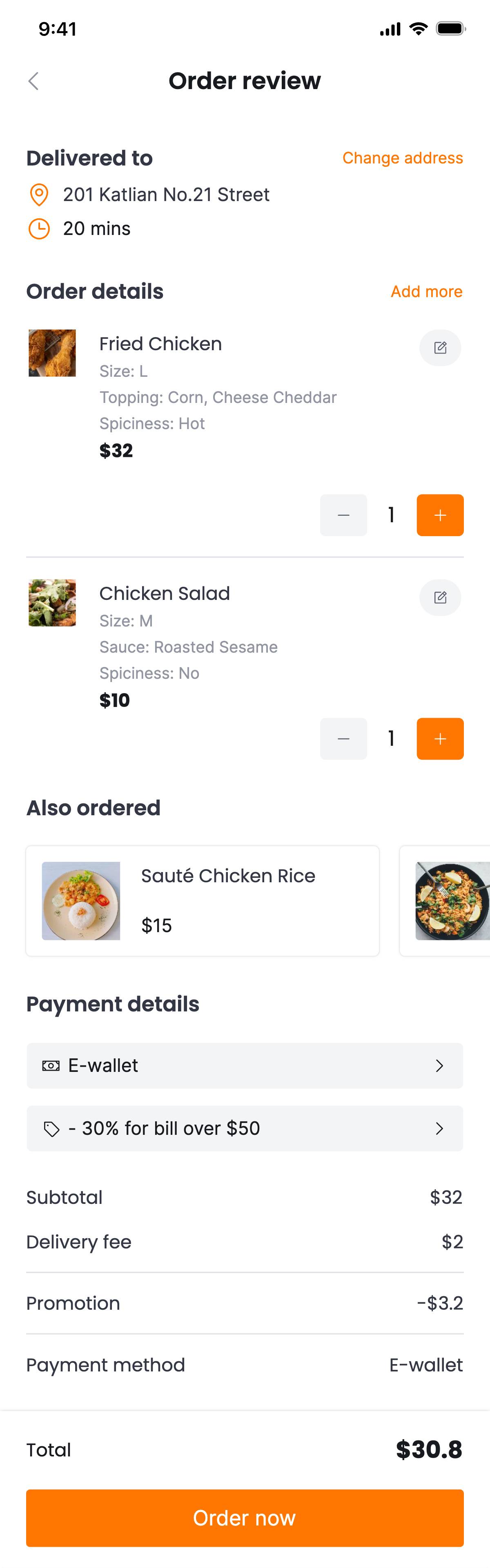Tap the E-wallet cash icon
This screenshot has width=490, height=1568.
pos(51,1065)
